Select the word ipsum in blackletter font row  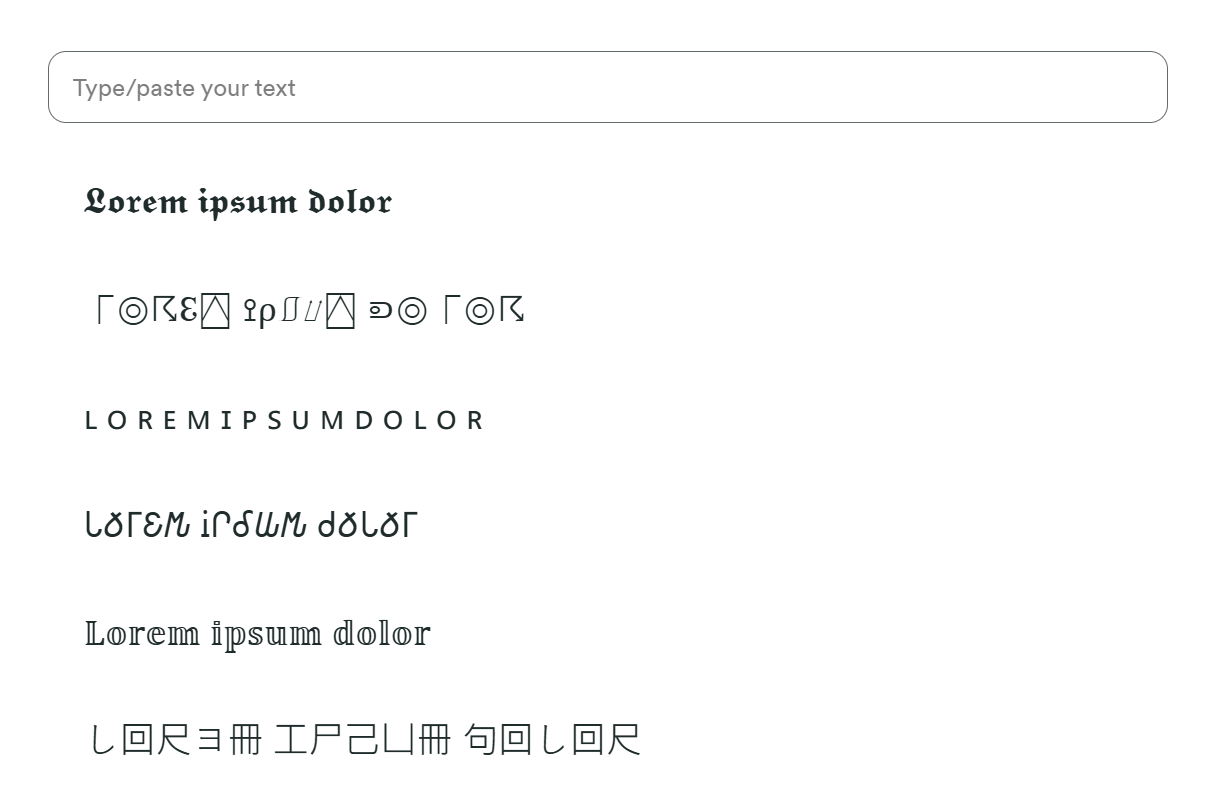tap(247, 203)
